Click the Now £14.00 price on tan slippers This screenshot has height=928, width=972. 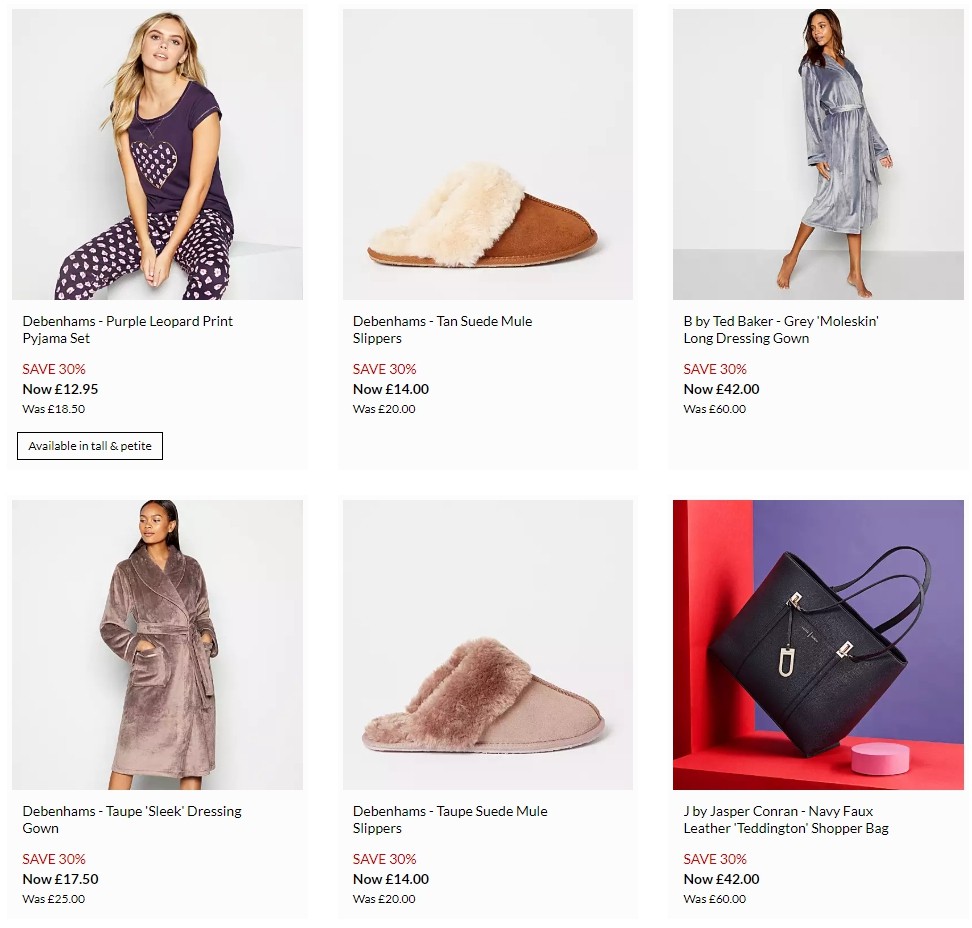point(387,389)
